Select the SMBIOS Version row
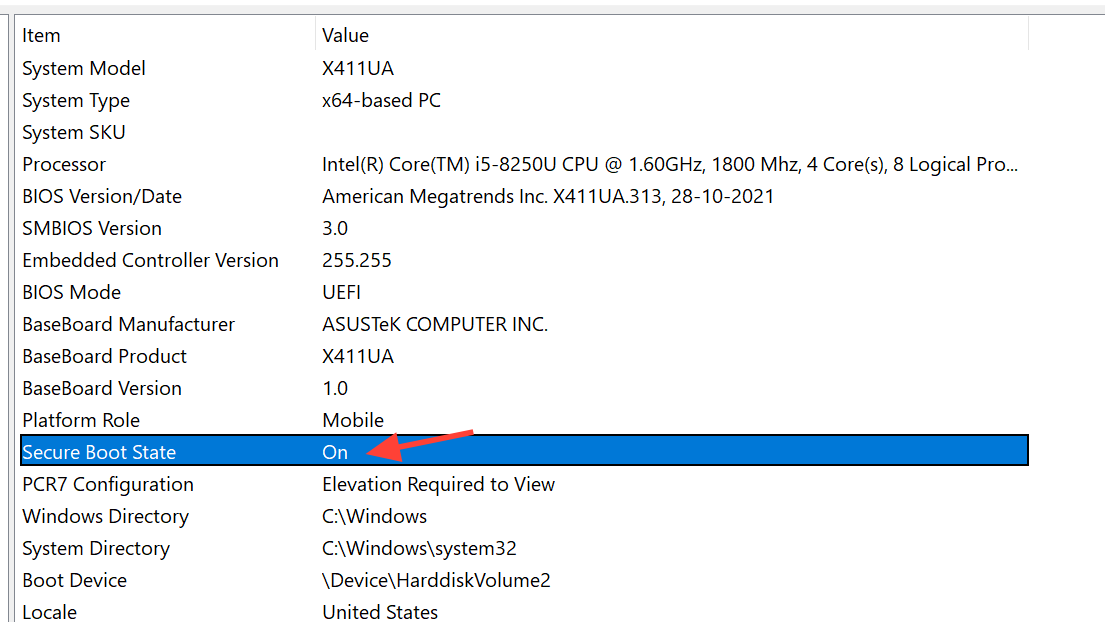 92,228
